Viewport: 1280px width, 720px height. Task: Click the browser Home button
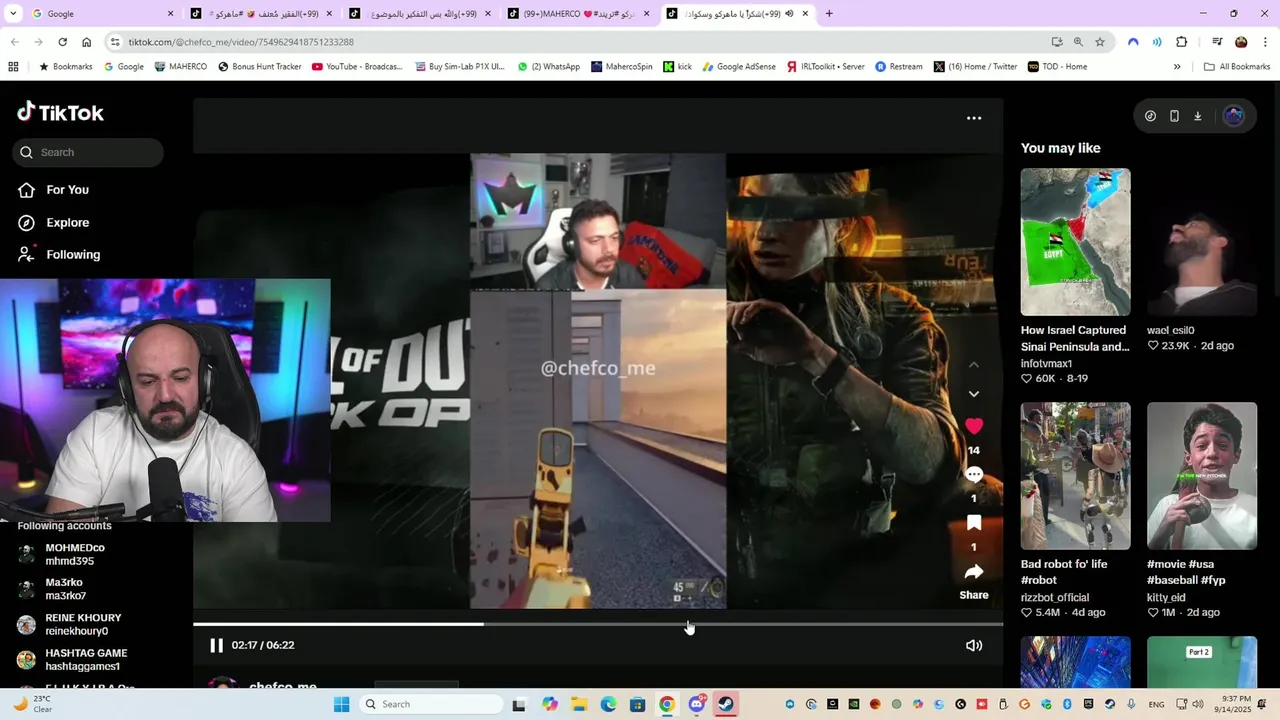(x=86, y=42)
